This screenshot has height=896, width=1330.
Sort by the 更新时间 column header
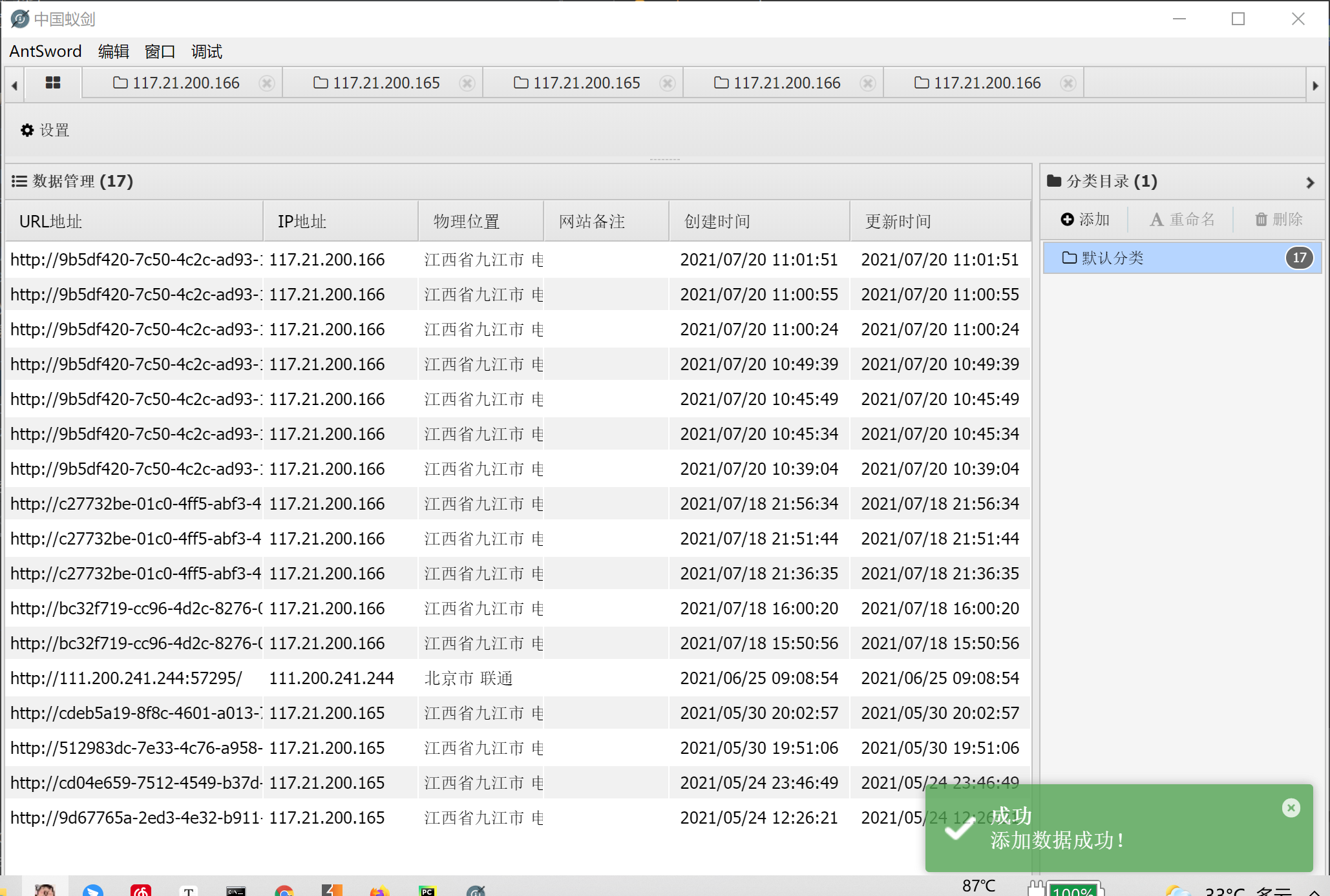pos(940,221)
